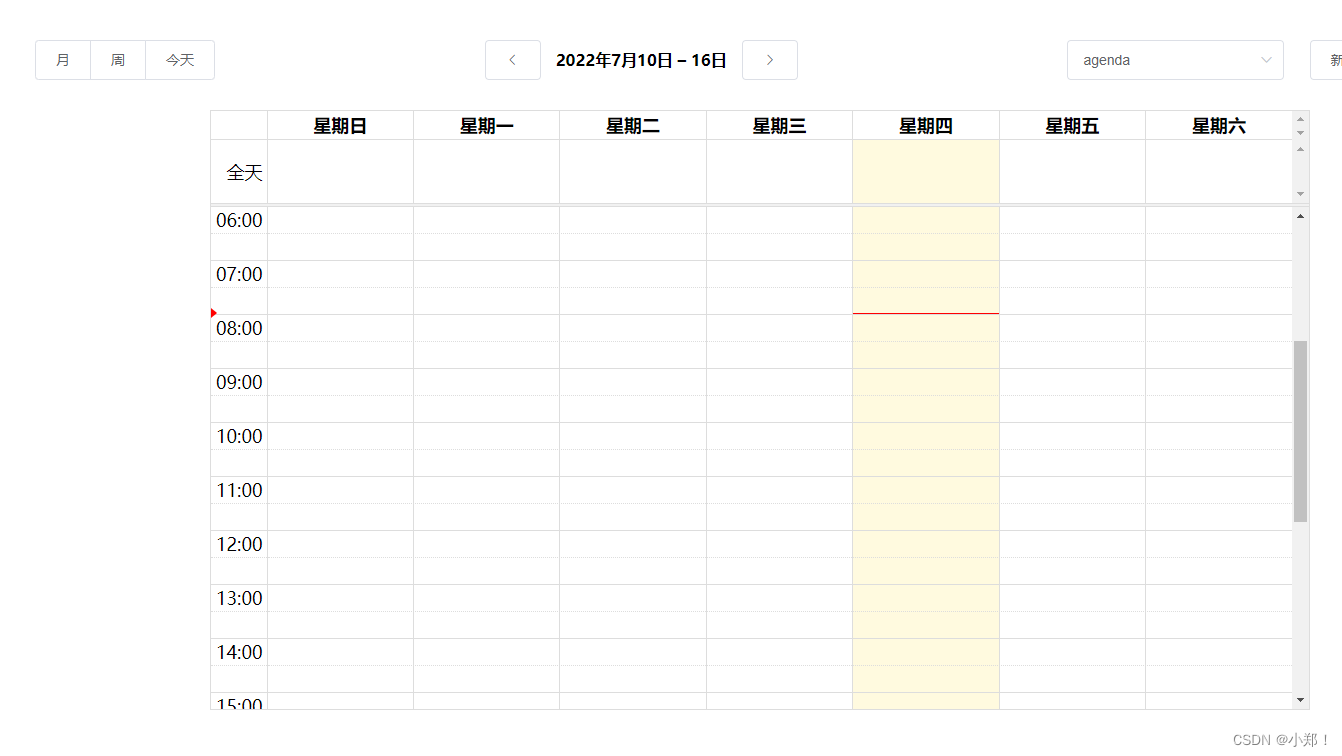
Task: Switch to 周 week view
Action: click(117, 60)
